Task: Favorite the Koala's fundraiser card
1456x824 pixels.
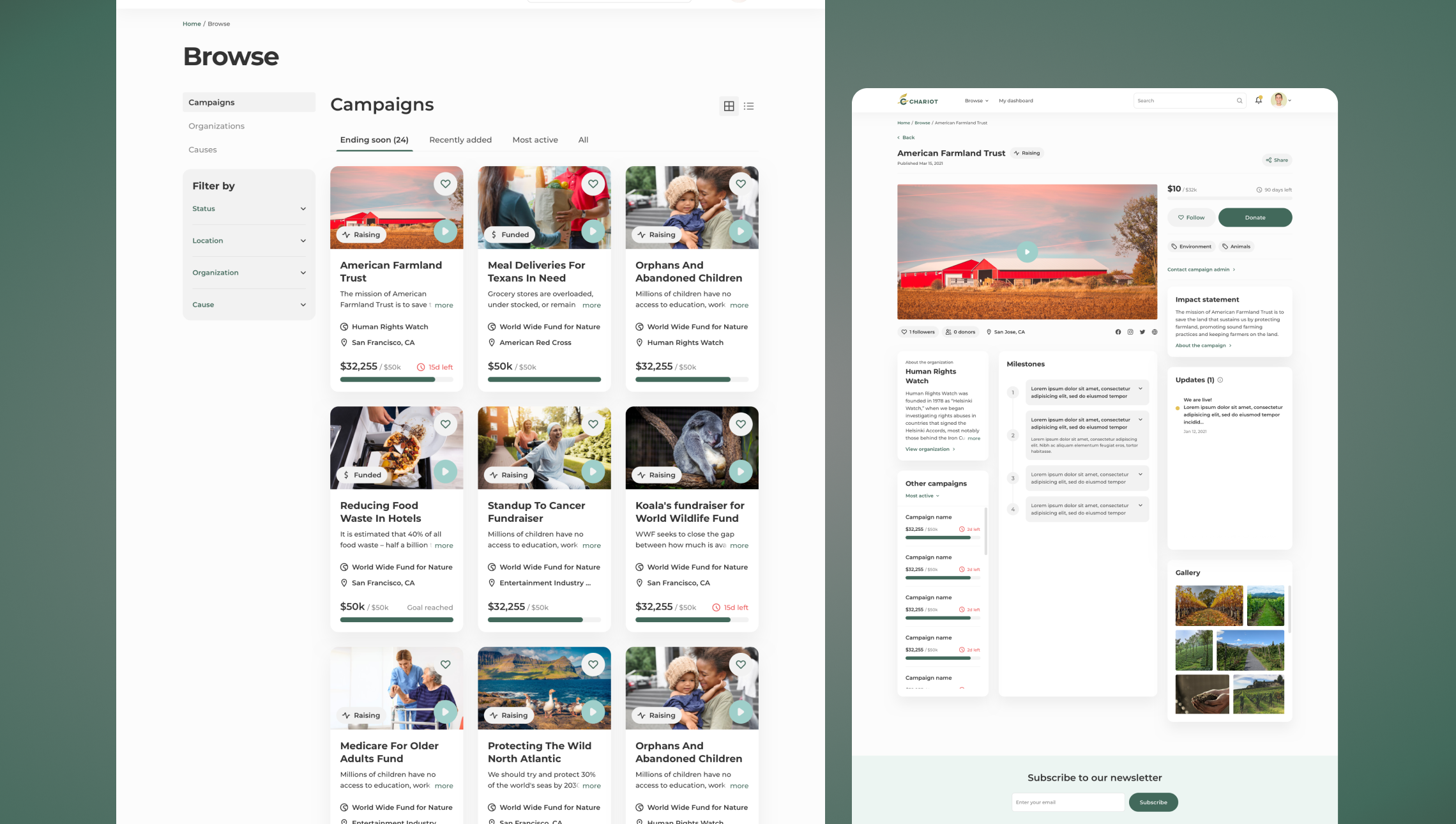Action: pos(740,424)
